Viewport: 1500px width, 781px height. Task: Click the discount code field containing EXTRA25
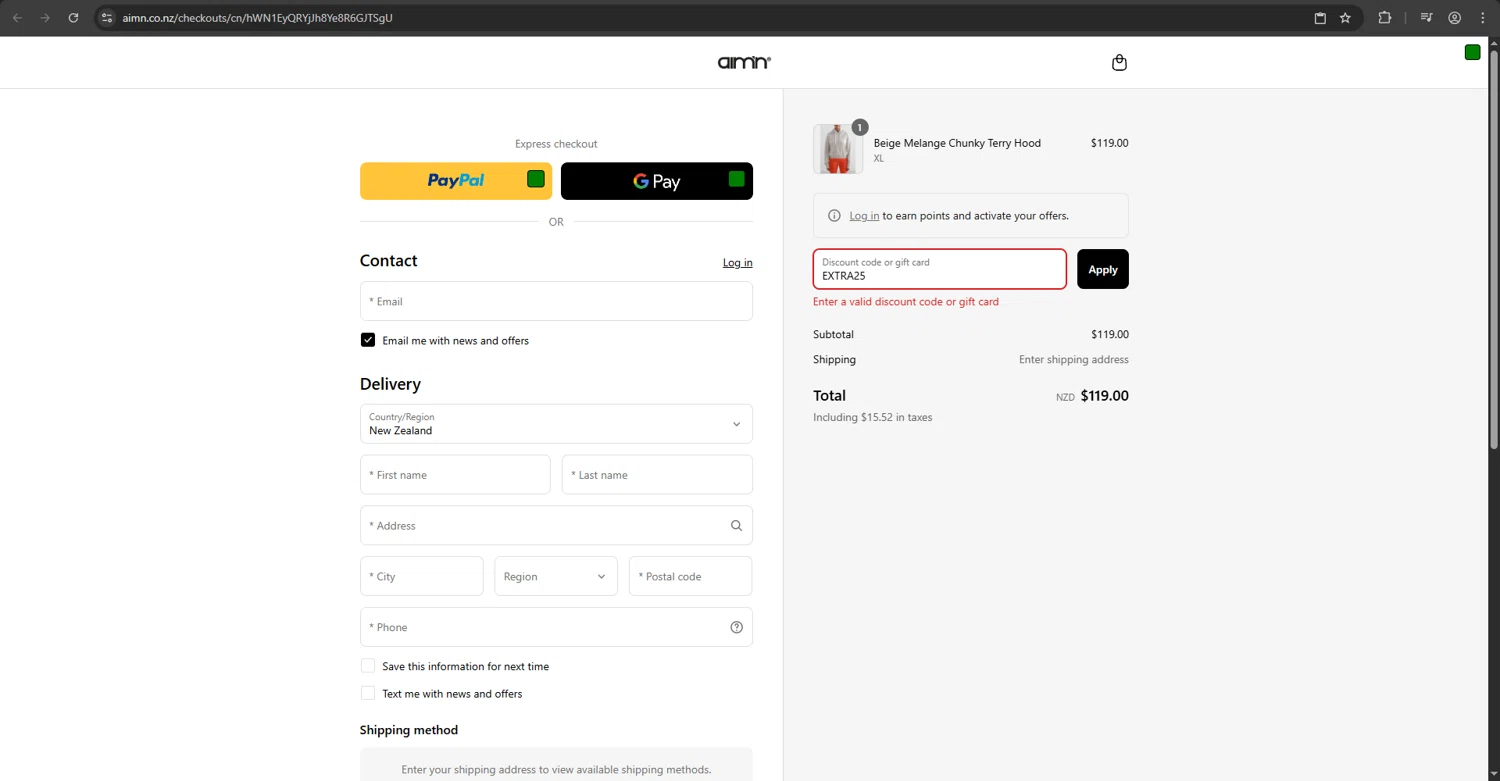click(x=940, y=270)
